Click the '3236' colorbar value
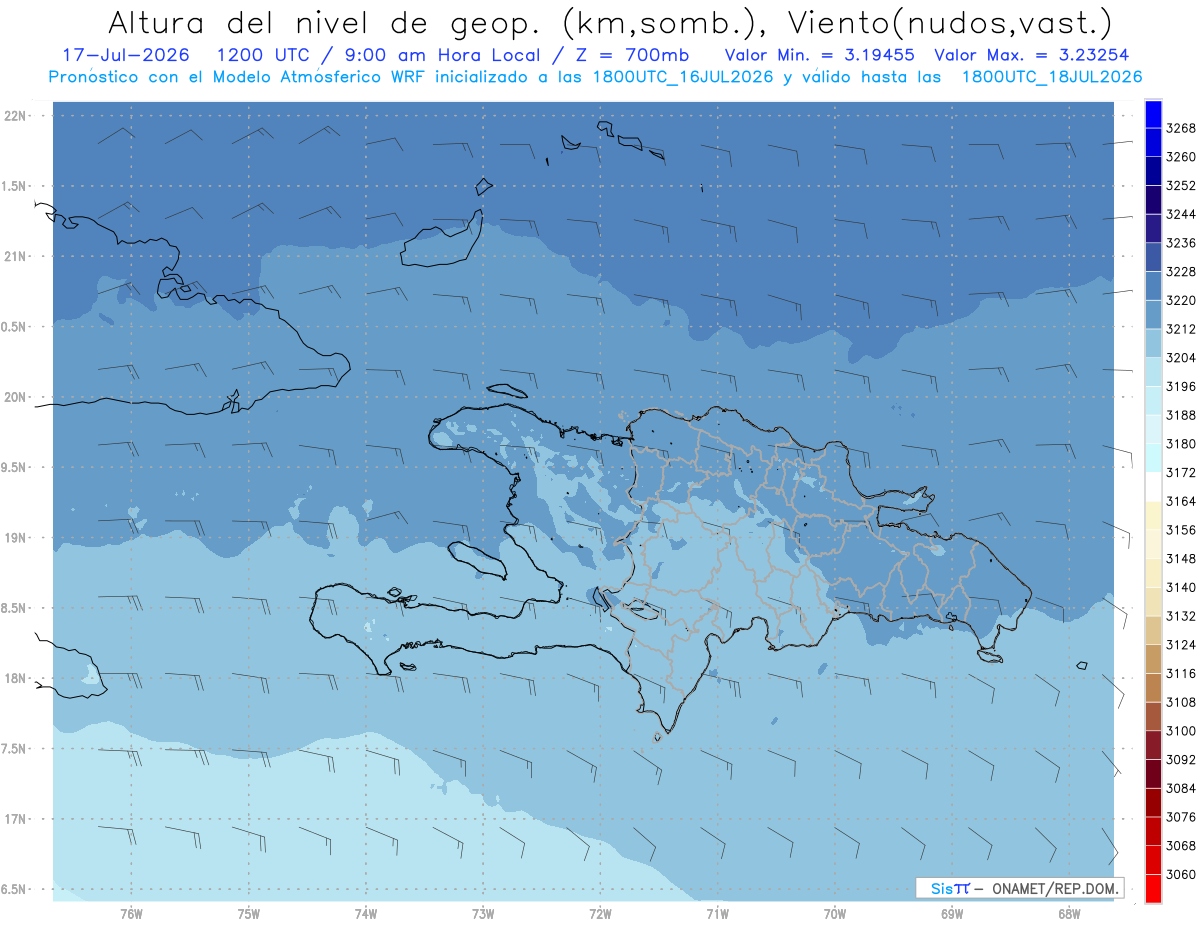The height and width of the screenshot is (927, 1200). point(1180,243)
